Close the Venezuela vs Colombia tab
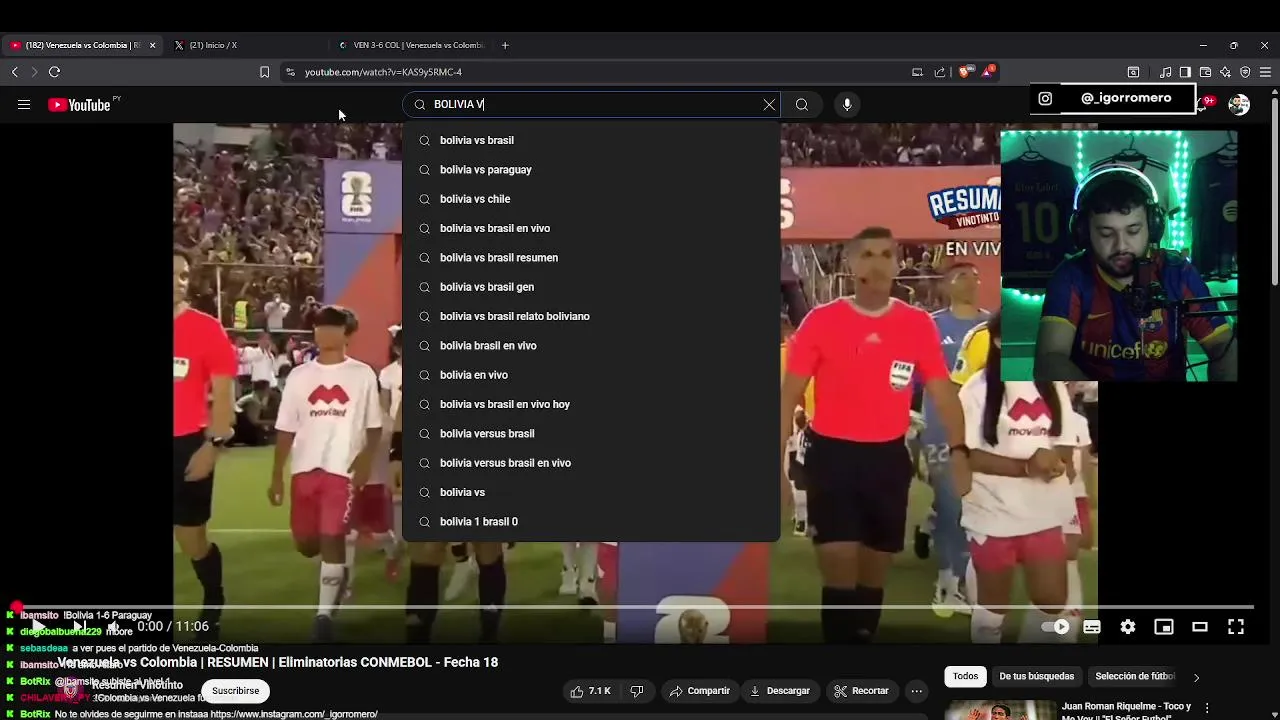The image size is (1280, 720). [x=152, y=45]
